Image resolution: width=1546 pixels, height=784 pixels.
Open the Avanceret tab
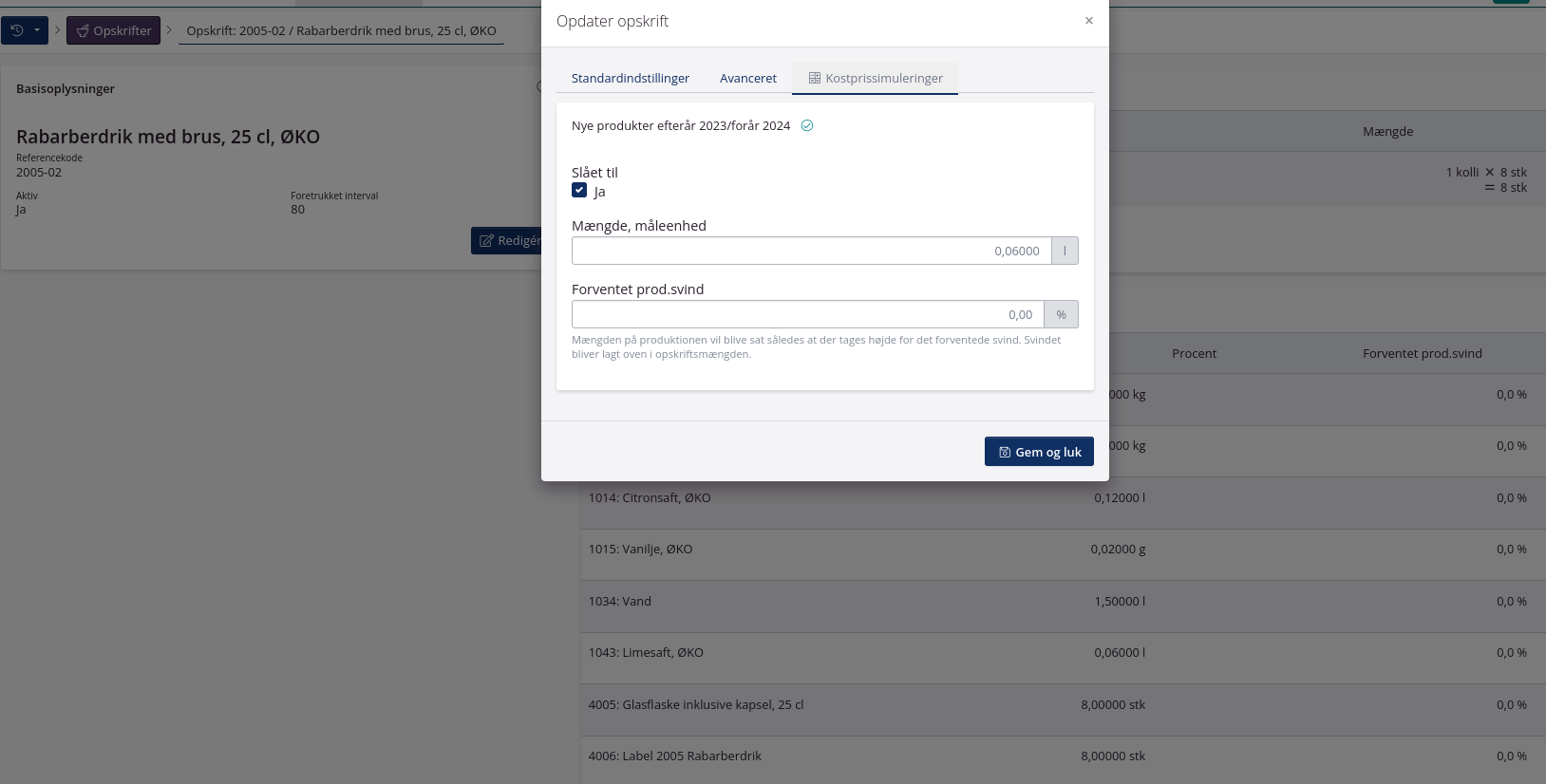click(x=748, y=78)
